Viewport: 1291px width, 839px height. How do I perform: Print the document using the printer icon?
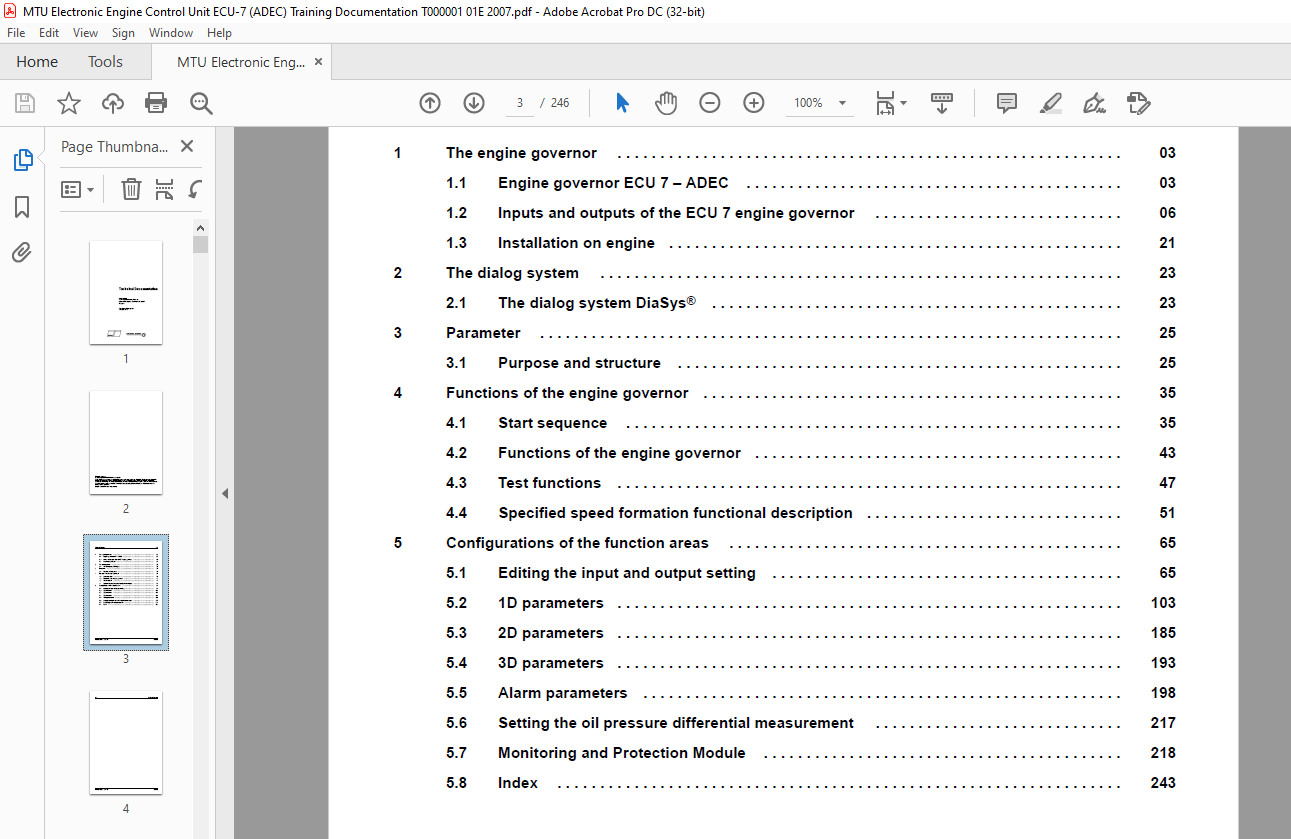pos(156,103)
